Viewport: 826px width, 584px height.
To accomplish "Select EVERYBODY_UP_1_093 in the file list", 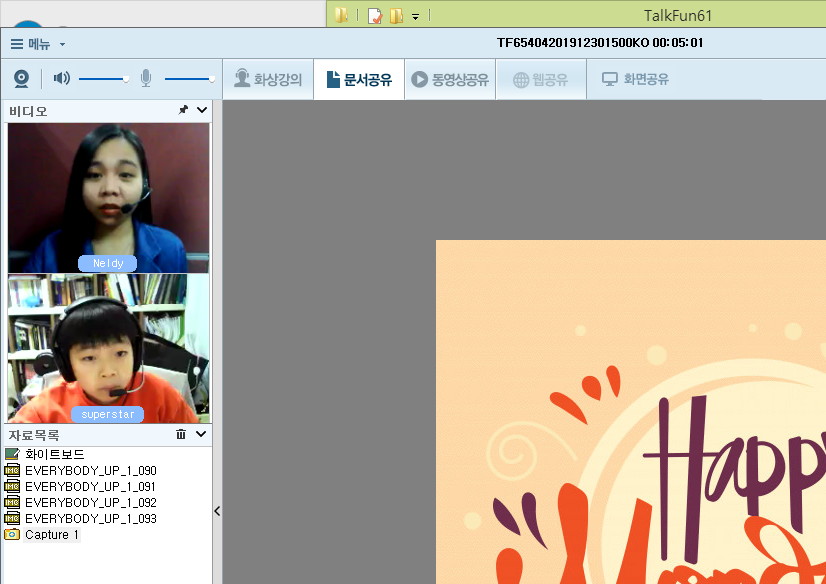I will pos(90,519).
